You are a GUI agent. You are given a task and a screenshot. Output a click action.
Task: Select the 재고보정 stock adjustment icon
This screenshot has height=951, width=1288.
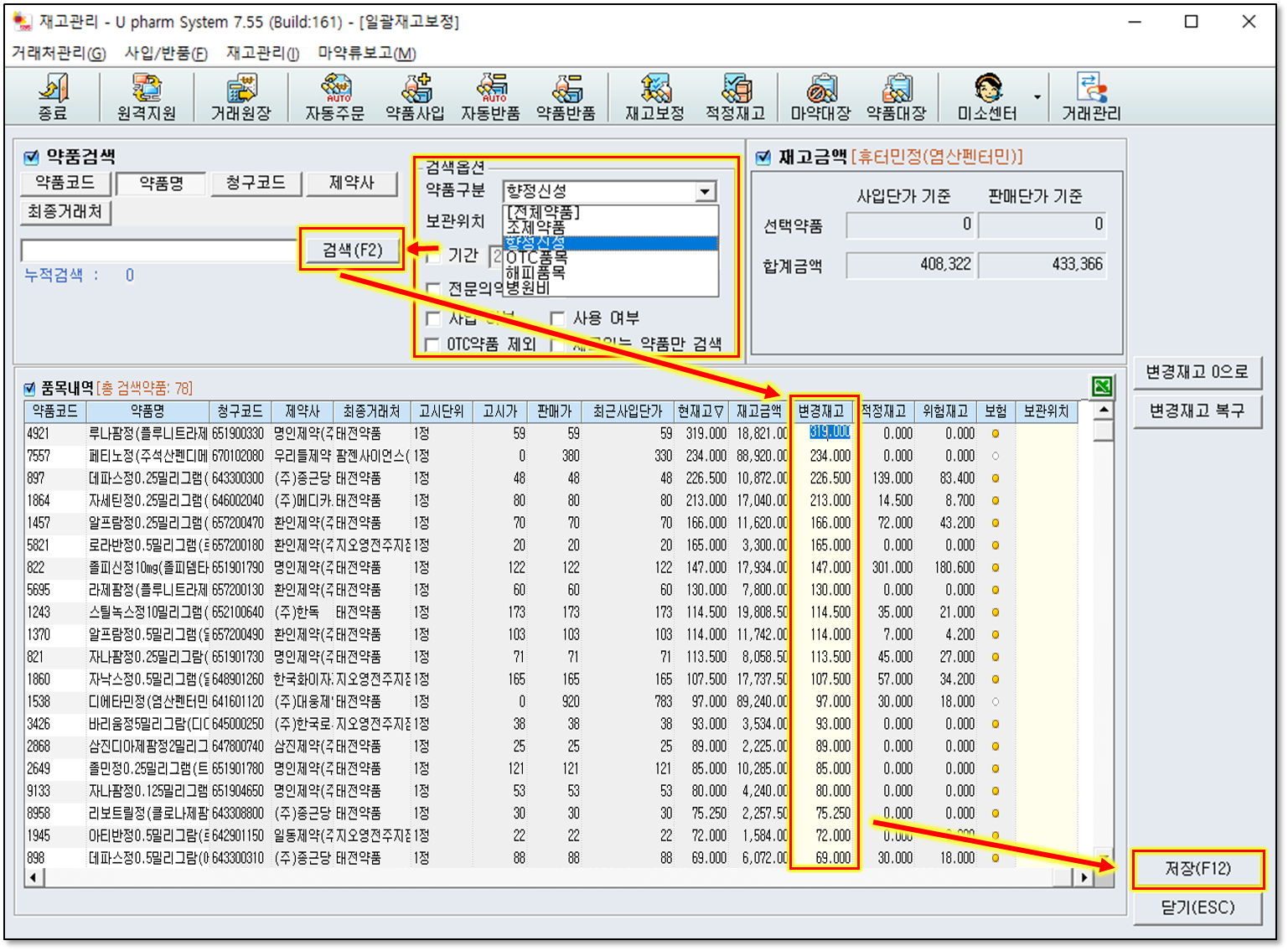tap(654, 96)
